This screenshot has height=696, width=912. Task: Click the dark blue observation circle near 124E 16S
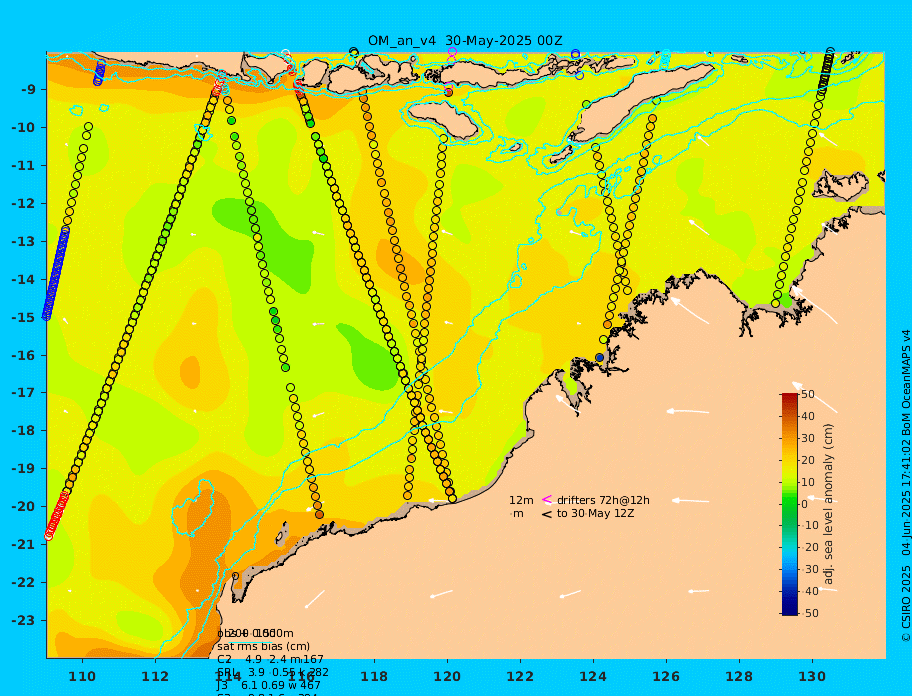click(600, 358)
